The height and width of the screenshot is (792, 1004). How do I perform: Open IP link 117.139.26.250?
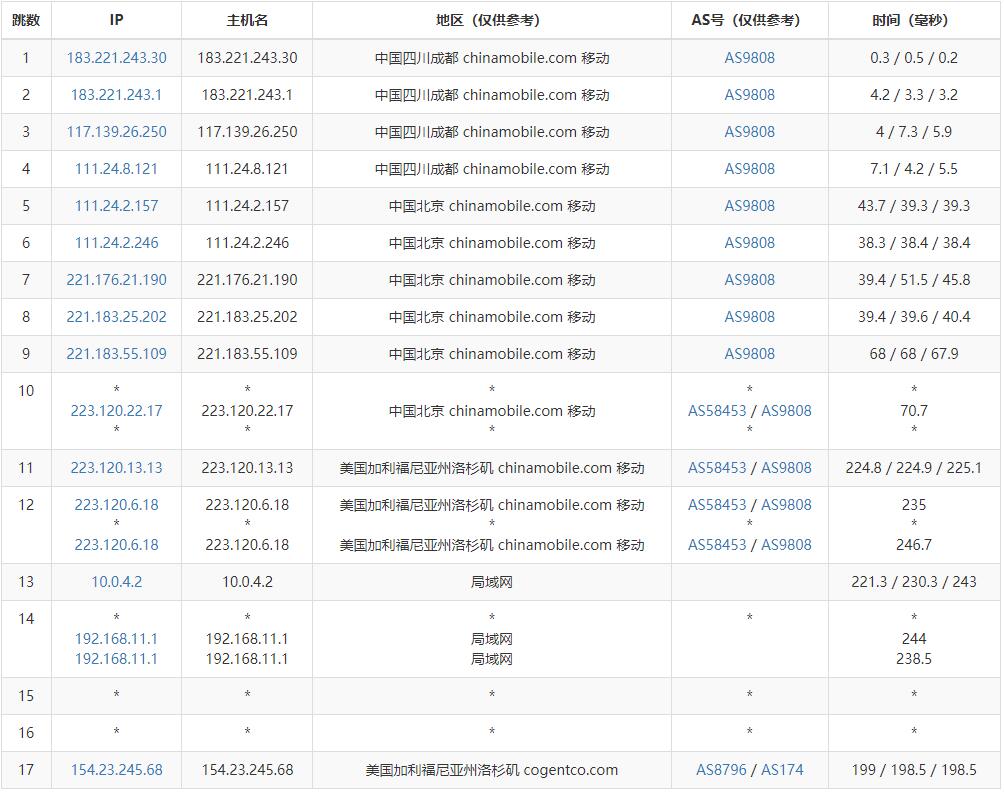[117, 132]
